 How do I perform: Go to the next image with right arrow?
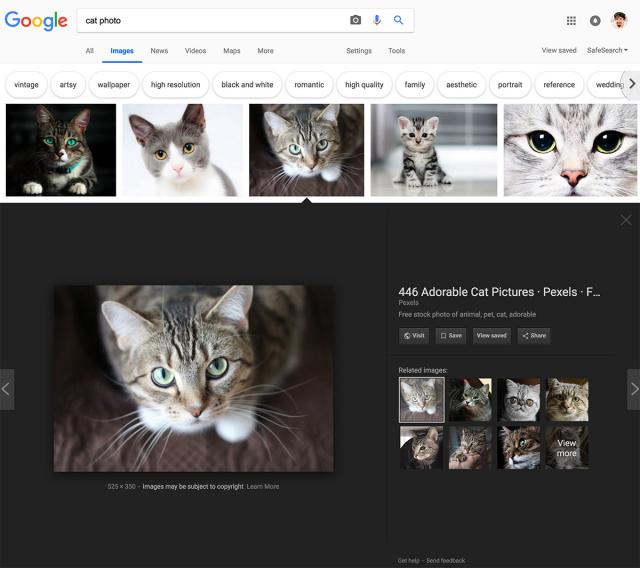pos(632,389)
